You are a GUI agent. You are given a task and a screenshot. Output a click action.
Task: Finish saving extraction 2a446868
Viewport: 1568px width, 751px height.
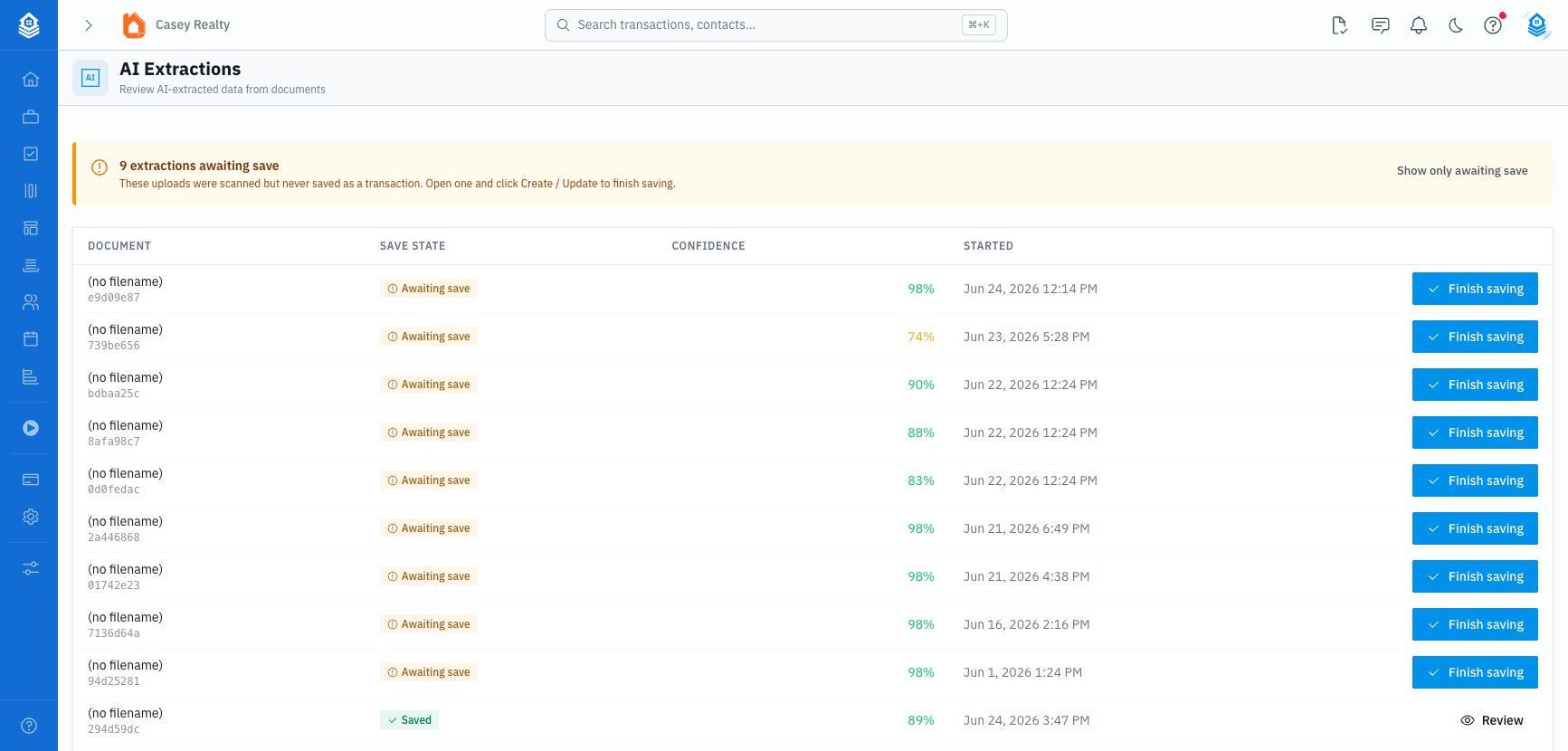[1475, 528]
